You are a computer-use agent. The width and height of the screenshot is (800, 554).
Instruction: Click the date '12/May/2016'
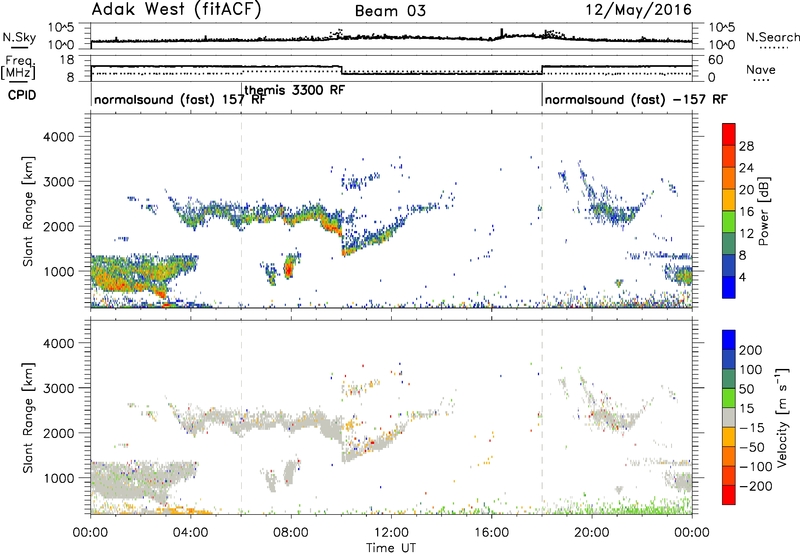638,10
